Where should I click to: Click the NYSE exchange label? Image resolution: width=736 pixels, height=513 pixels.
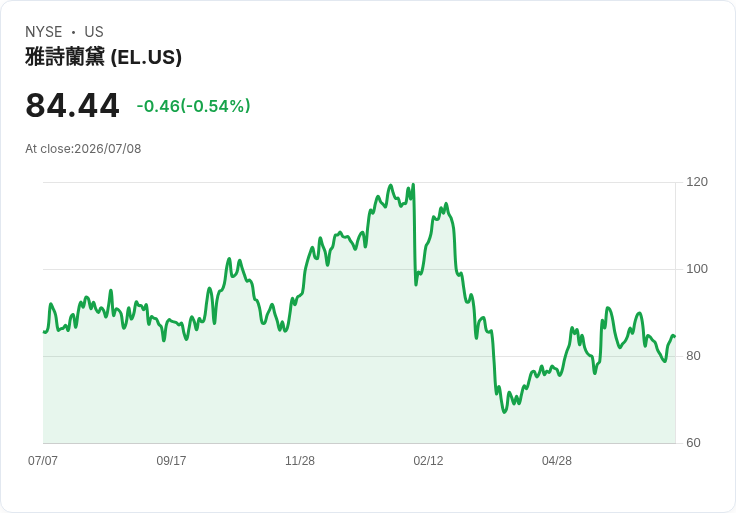[x=44, y=32]
